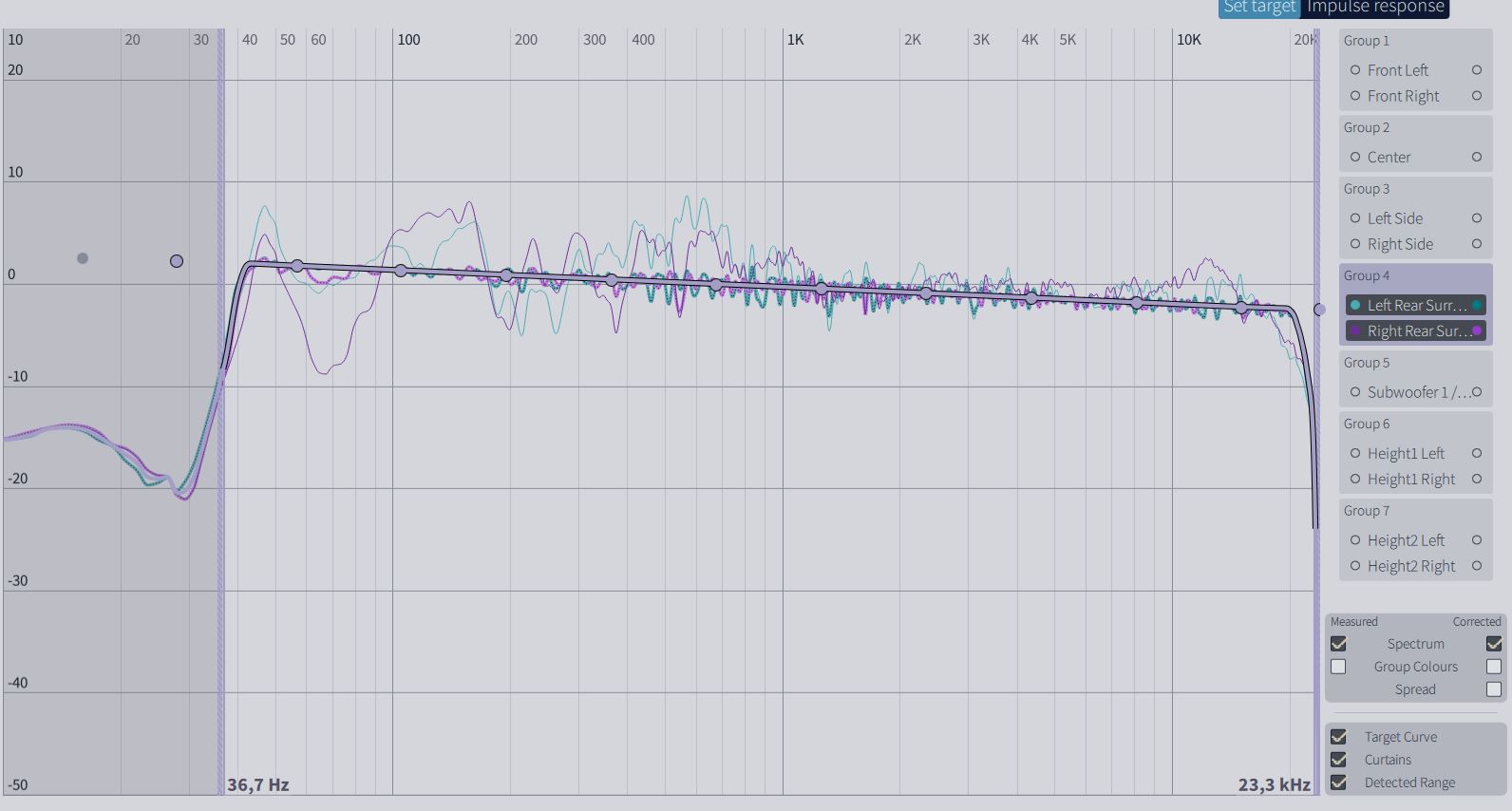Click the 36,7 Hz frequency readout
This screenshot has height=811, width=1512.
(x=258, y=784)
